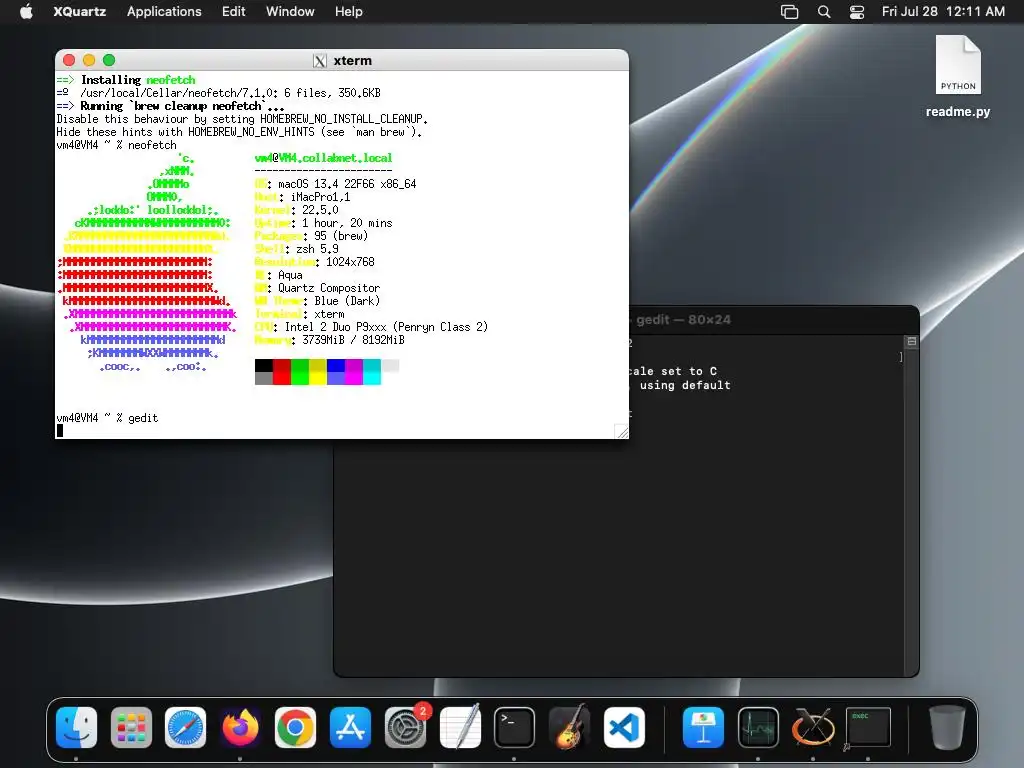Click the gedit Terminal window scrollbar
This screenshot has height=768, width=1024.
911,512
